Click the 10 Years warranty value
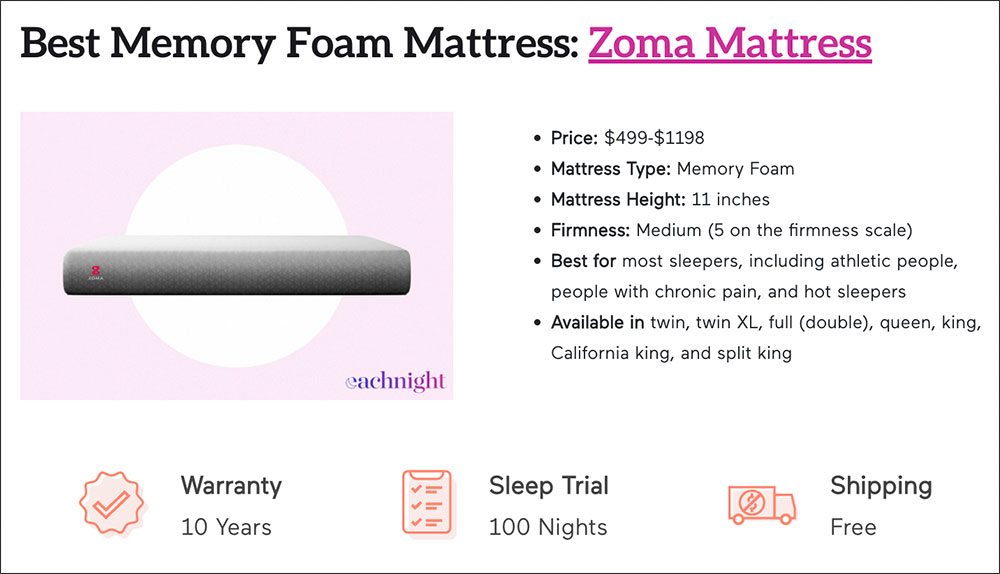1000x574 pixels. point(226,527)
